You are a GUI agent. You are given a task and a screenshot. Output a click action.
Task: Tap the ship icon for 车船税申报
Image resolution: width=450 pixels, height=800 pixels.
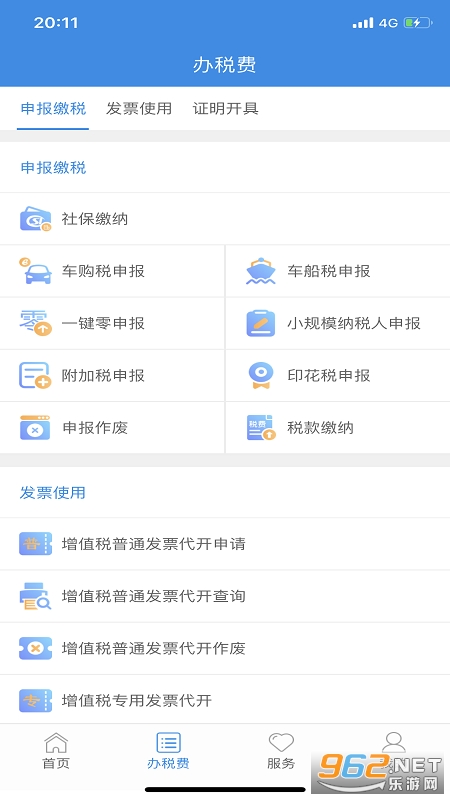pyautogui.click(x=261, y=271)
